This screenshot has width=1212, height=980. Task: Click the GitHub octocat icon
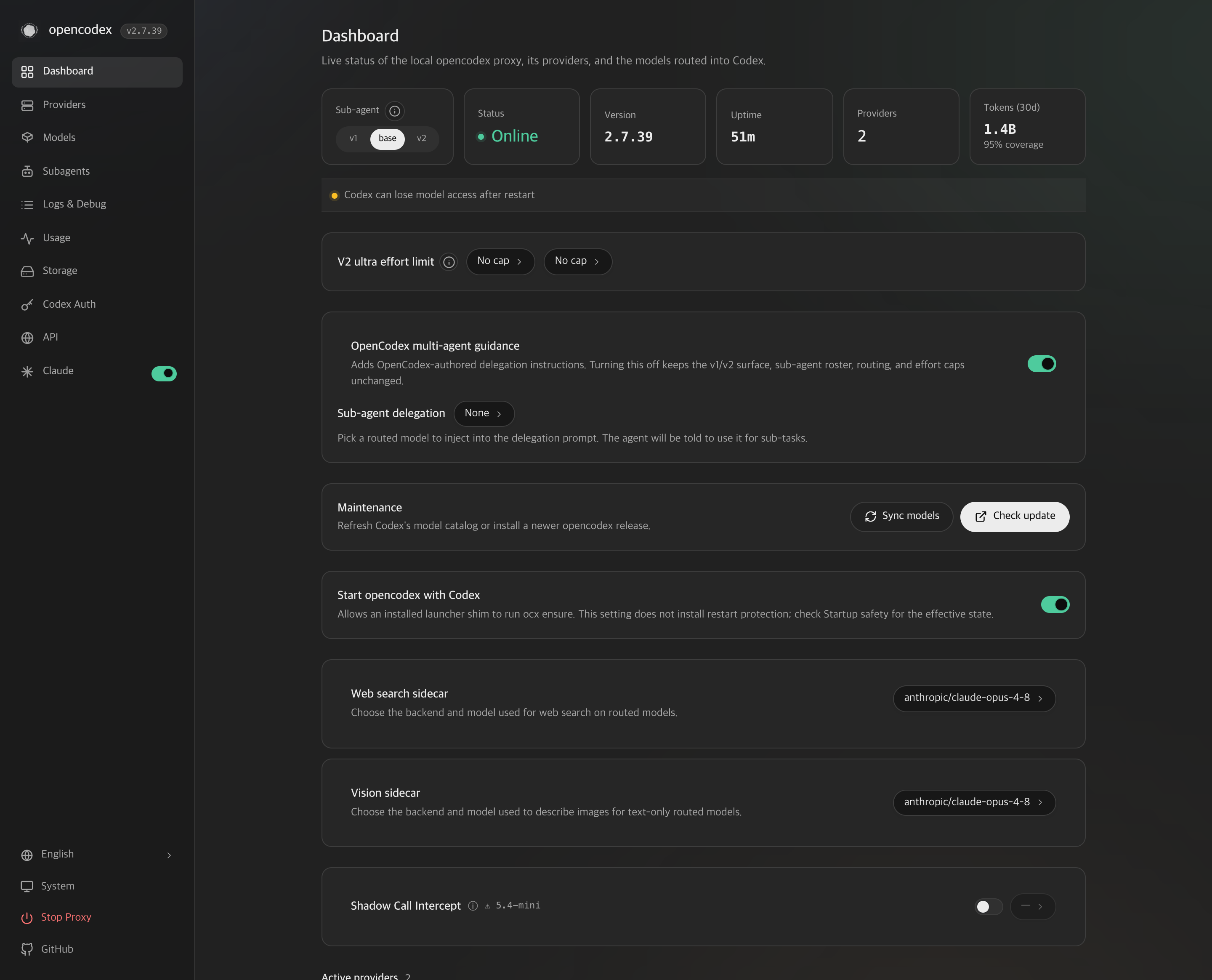pos(27,950)
